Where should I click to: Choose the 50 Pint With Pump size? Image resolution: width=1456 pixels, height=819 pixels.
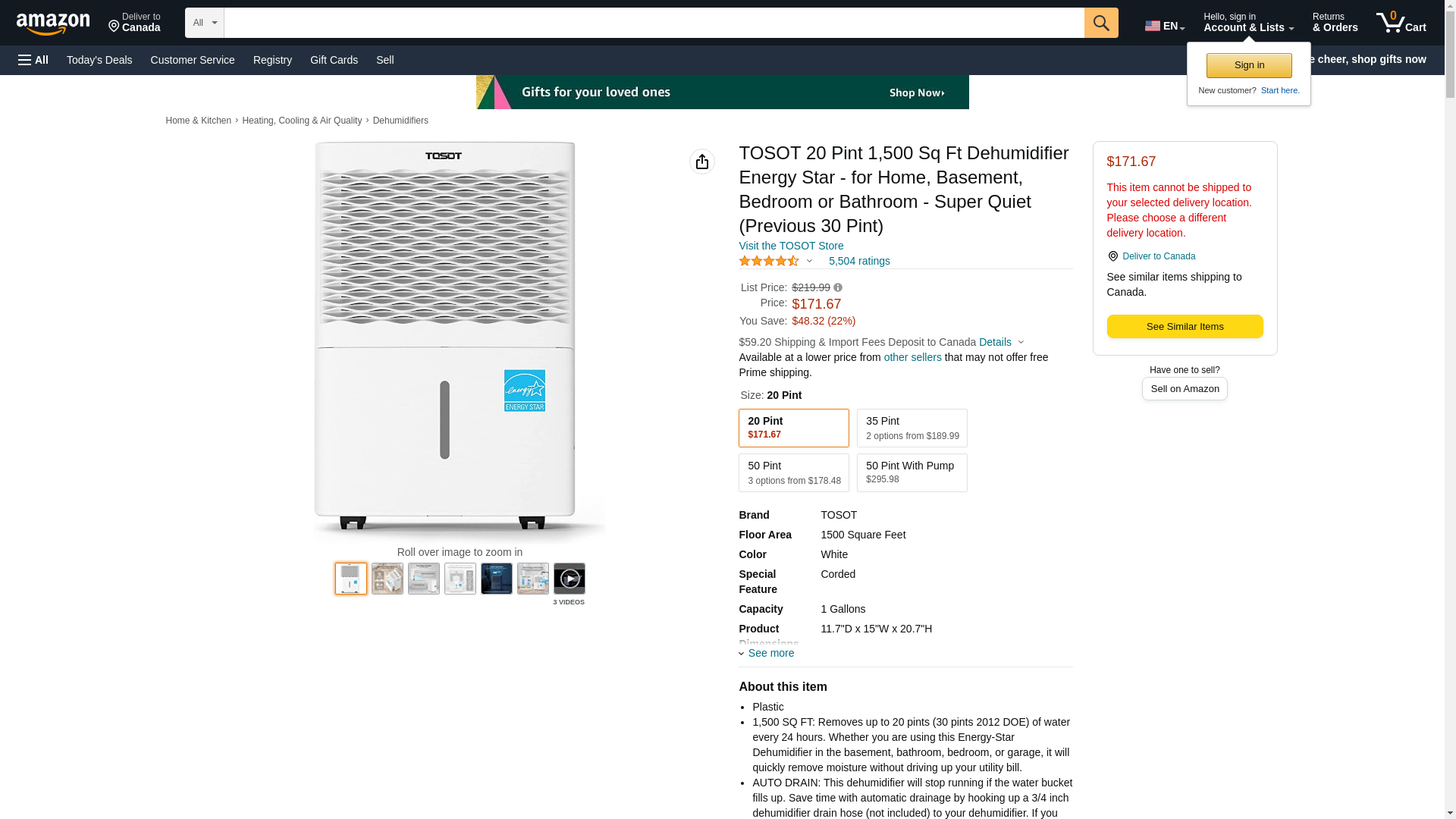pos(912,472)
